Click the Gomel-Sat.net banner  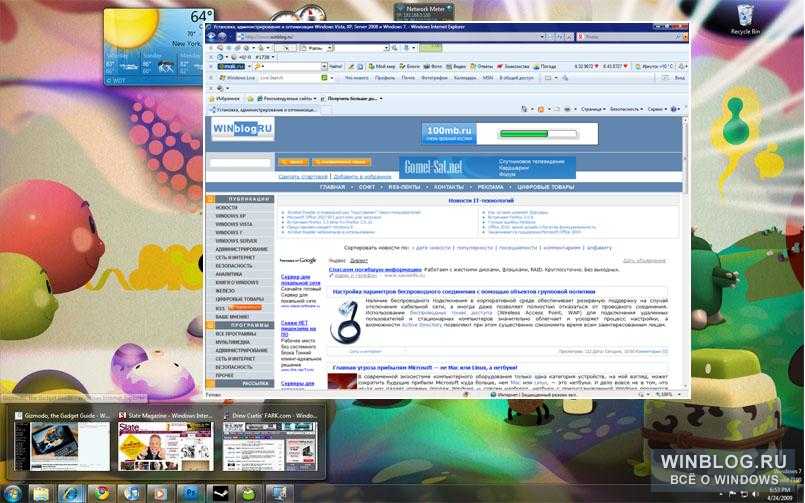tap(487, 167)
